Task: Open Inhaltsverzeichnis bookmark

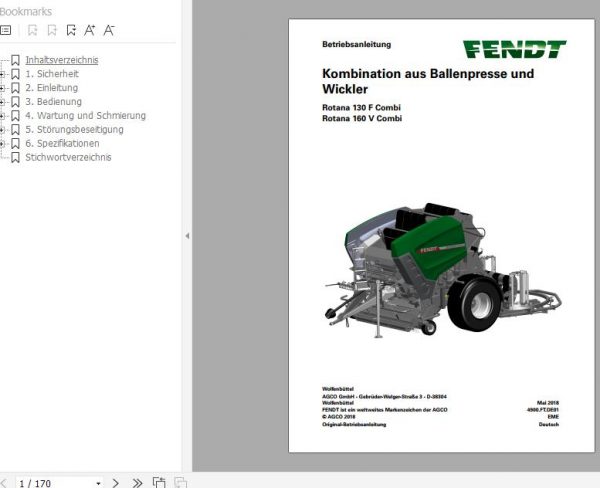Action: click(62, 60)
